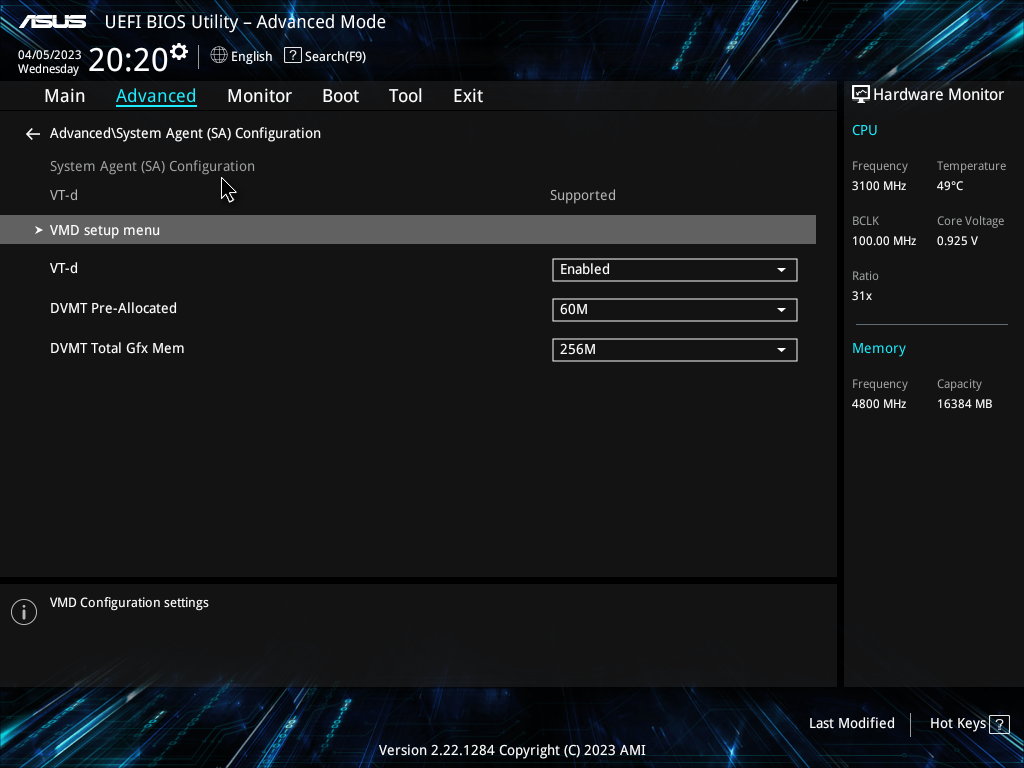The image size is (1024, 768).
Task: Click the Memory section divider in Hardware Monitor
Action: [x=930, y=325]
